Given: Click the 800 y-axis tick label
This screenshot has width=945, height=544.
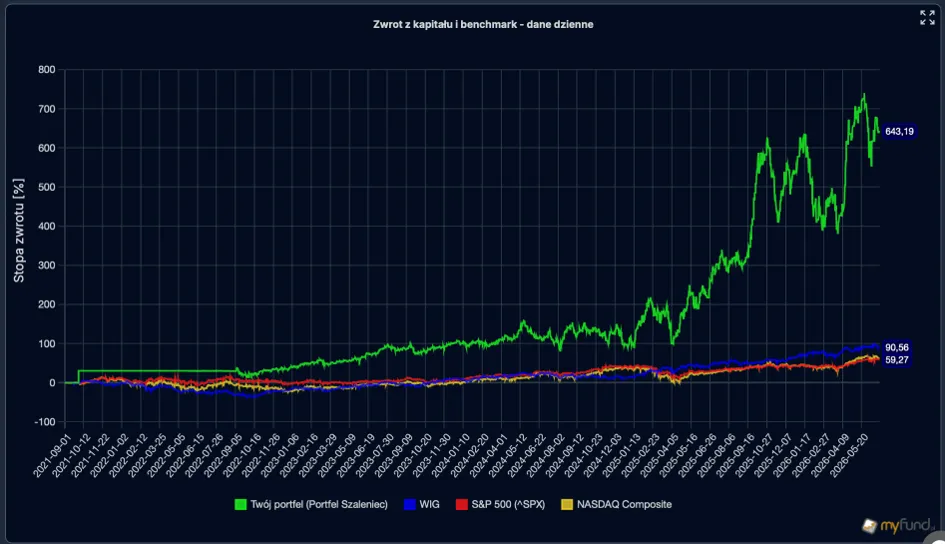Looking at the screenshot, I should 46,70.
